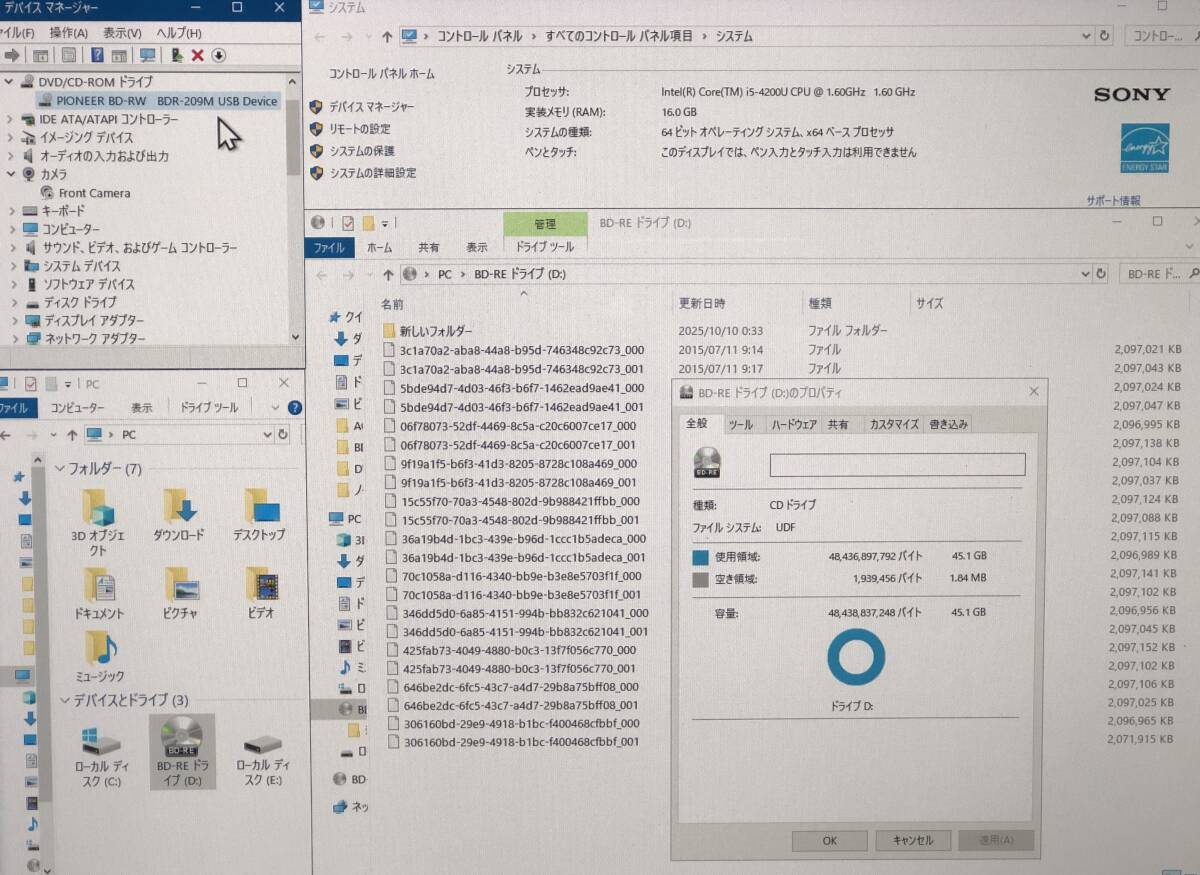Switch to ツール tab in properties dialog
Viewport: 1200px width, 875px height.
coord(741,425)
